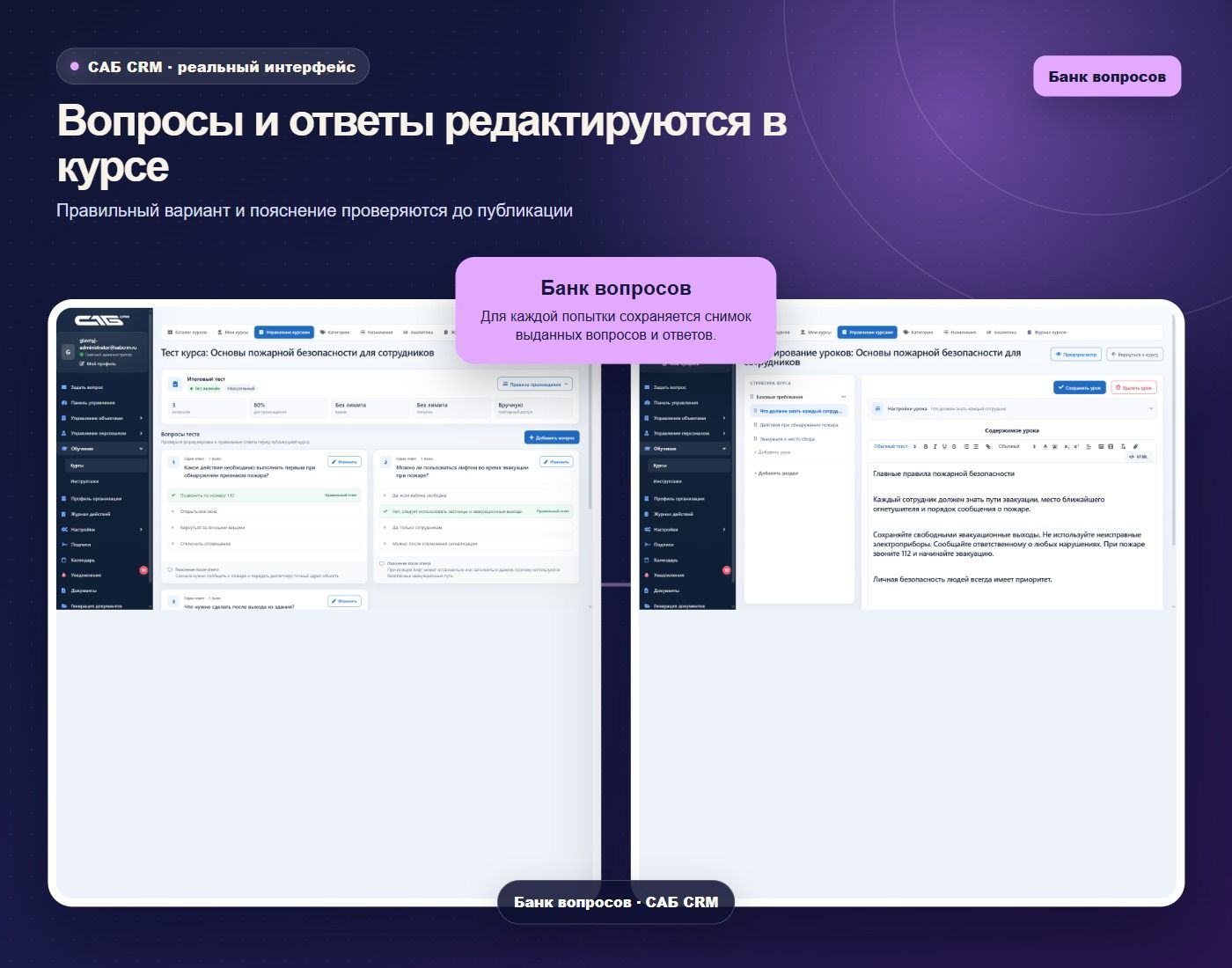Image resolution: width=1232 pixels, height=968 pixels.
Task: Expand the Настройки урока panel chevron
Action: [x=1151, y=408]
